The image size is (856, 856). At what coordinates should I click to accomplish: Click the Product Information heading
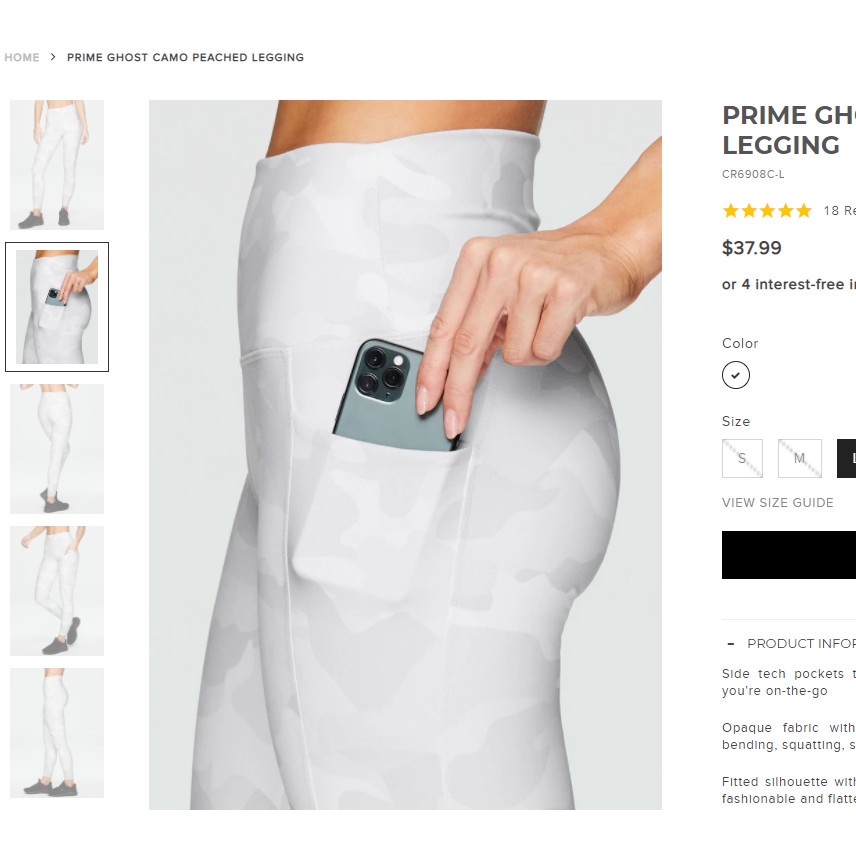[801, 644]
